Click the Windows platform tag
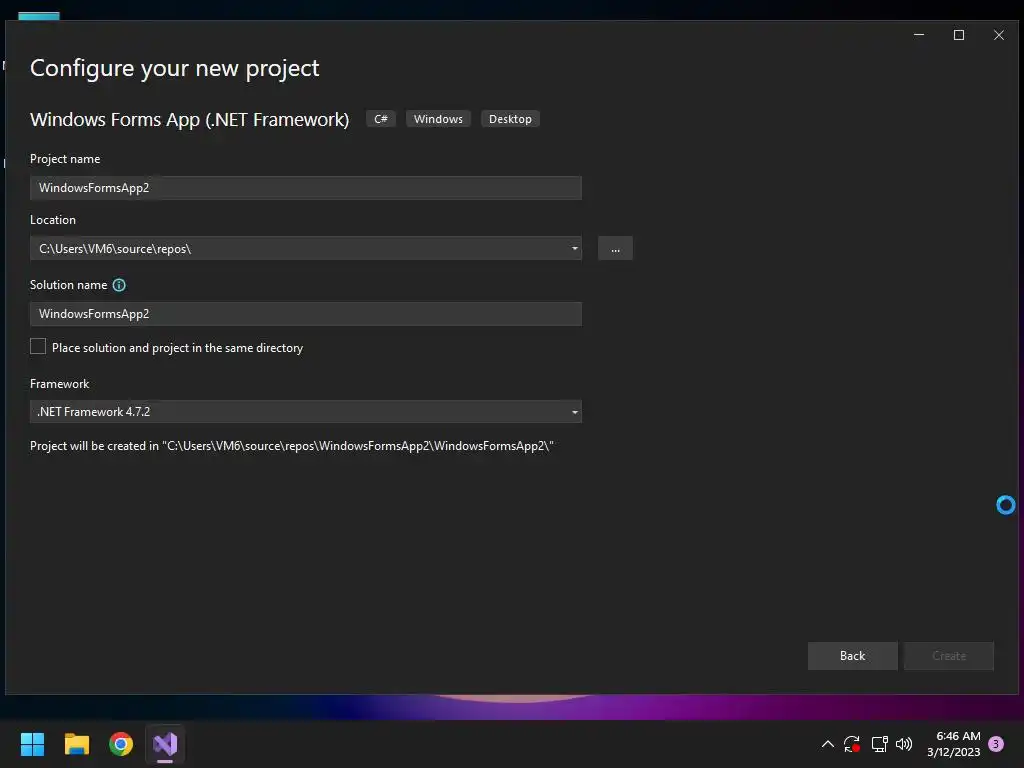The height and width of the screenshot is (768, 1024). [438, 119]
